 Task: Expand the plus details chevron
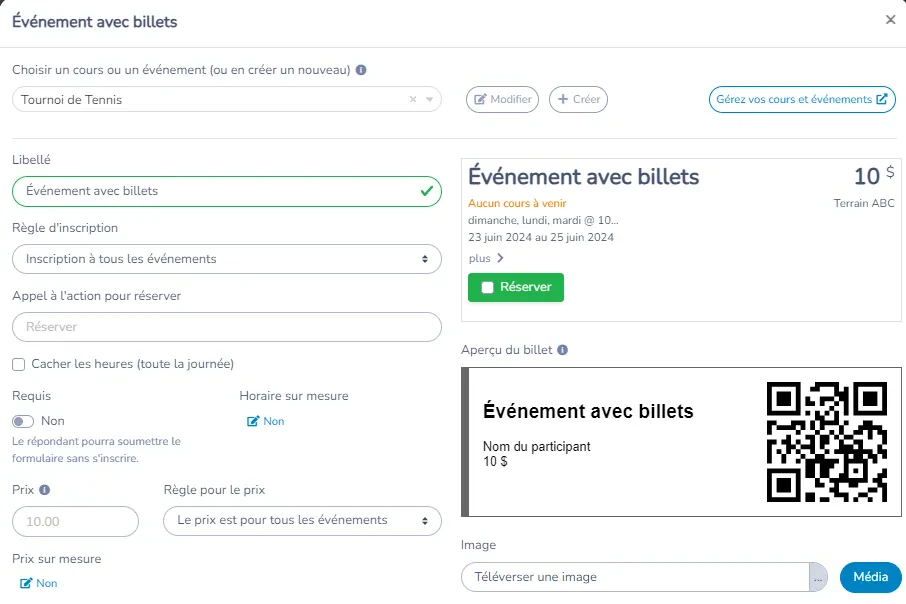pos(500,258)
